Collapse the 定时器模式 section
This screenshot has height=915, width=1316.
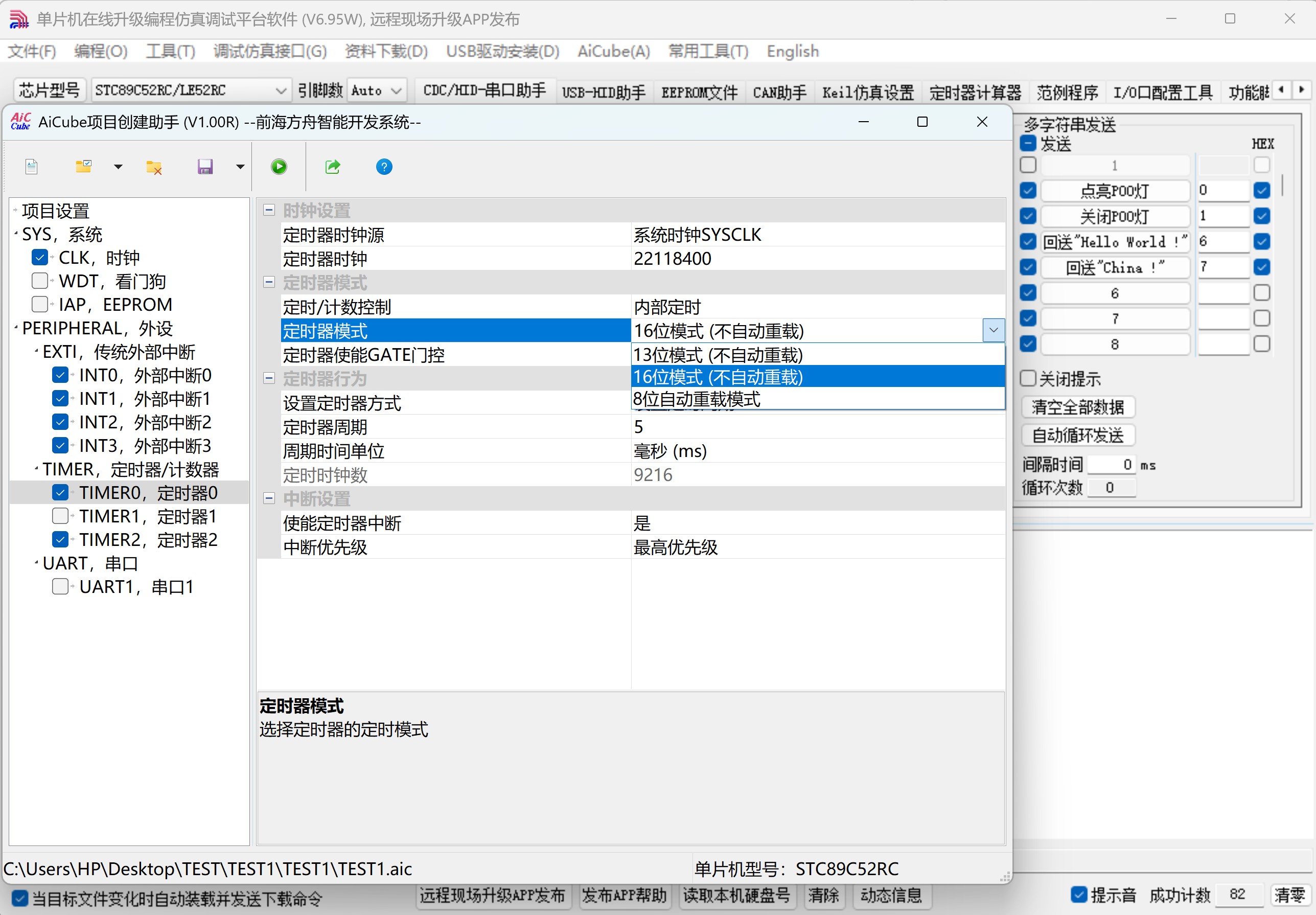pos(269,282)
